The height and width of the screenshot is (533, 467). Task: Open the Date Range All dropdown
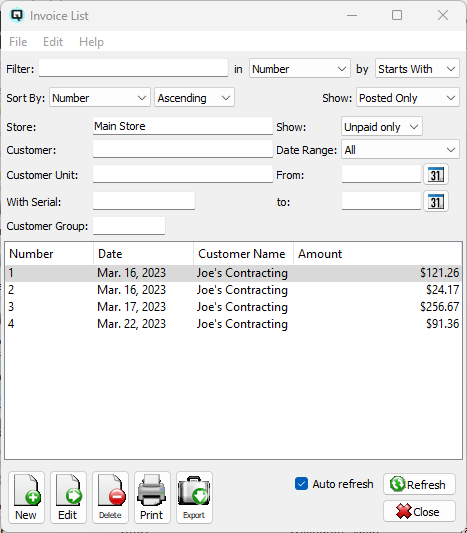(x=400, y=150)
